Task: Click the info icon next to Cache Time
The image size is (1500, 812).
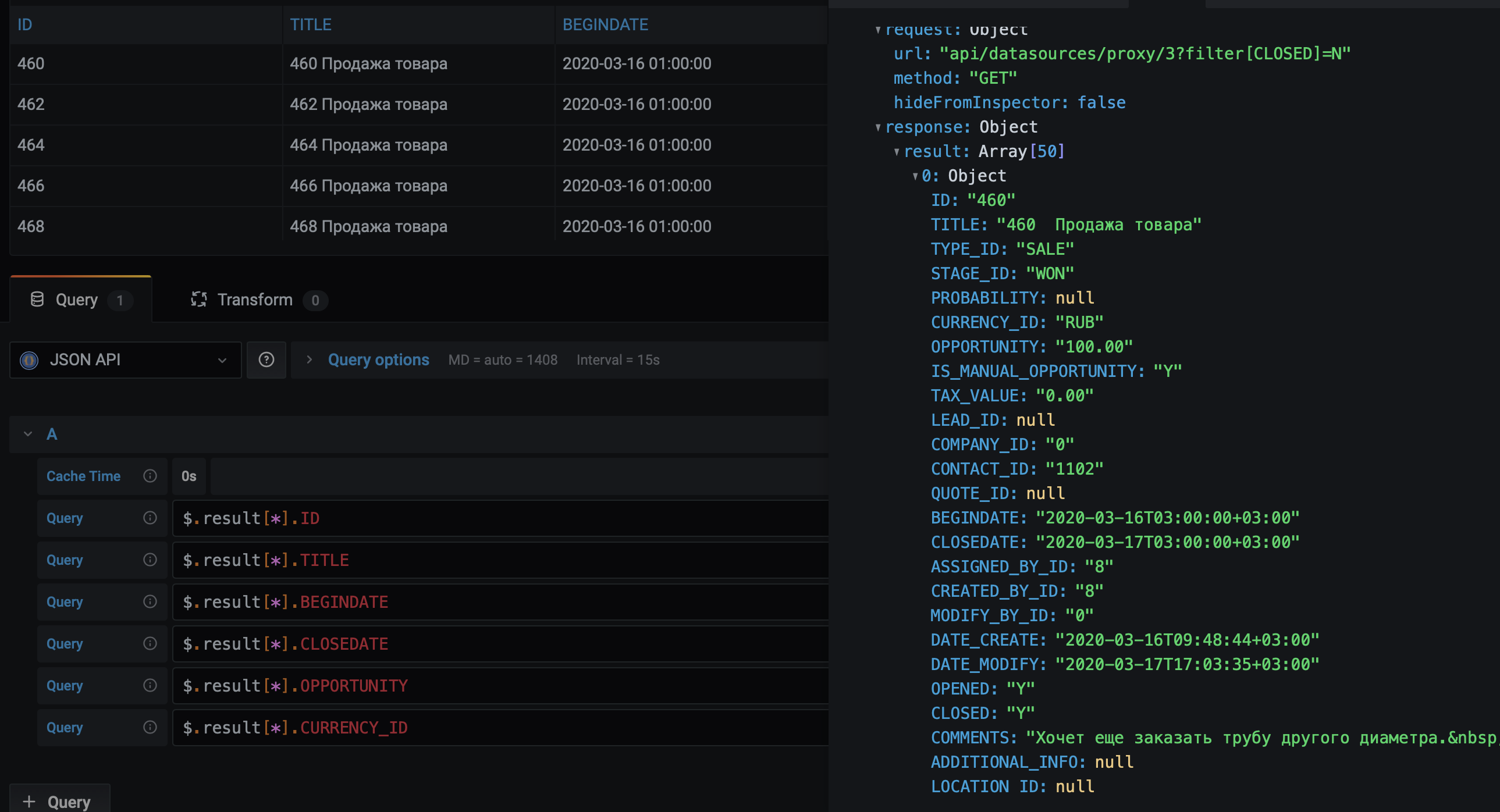Action: [150, 476]
